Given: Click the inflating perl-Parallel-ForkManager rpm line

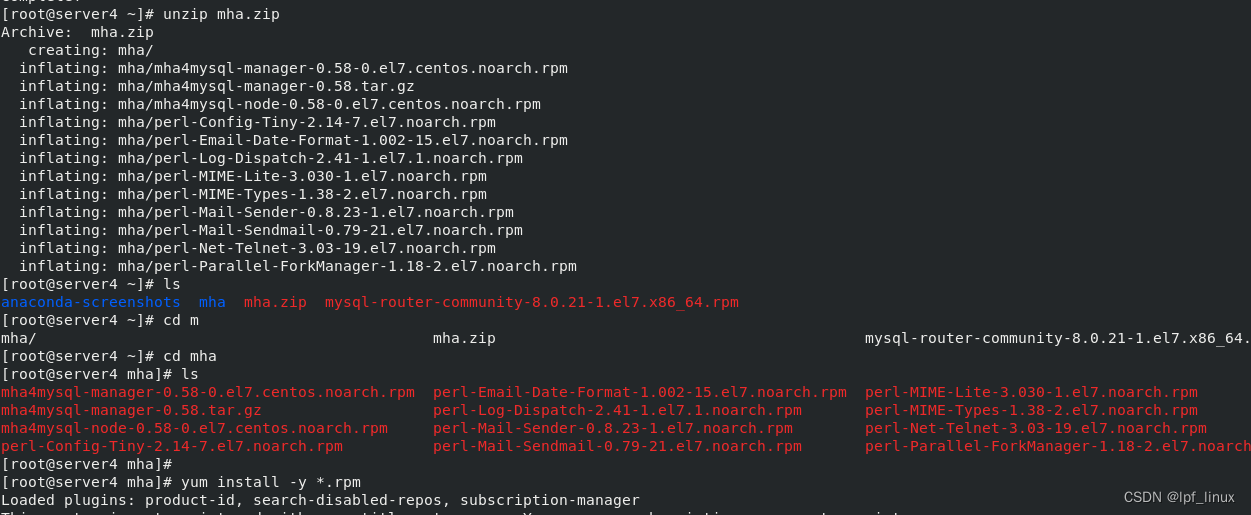Looking at the screenshot, I should pyautogui.click(x=297, y=266).
